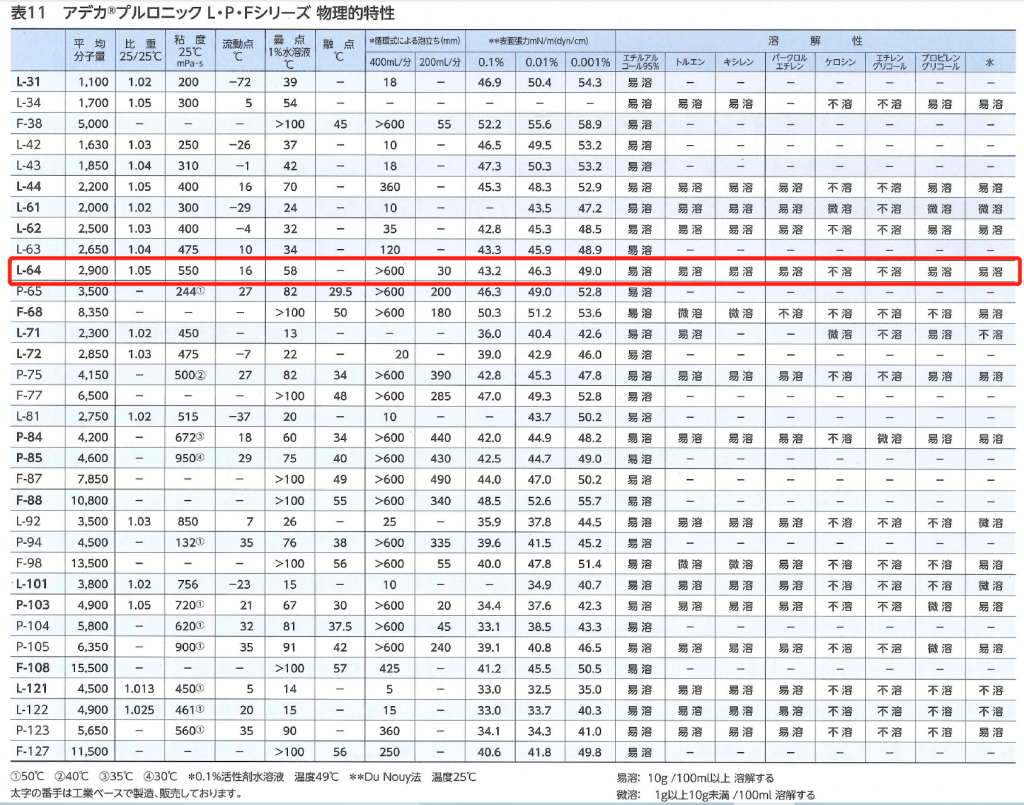Click the 2,900 molecular weight cell

coord(90,271)
